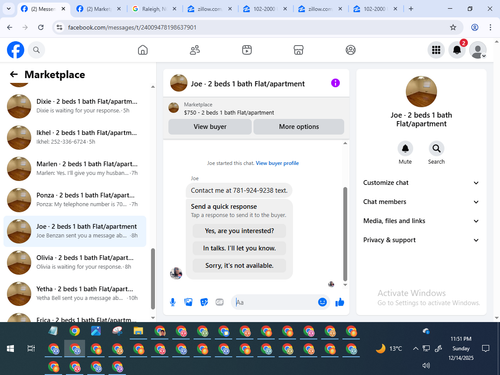
Task: Open the Chrome profile icon
Action: click(x=475, y=27)
